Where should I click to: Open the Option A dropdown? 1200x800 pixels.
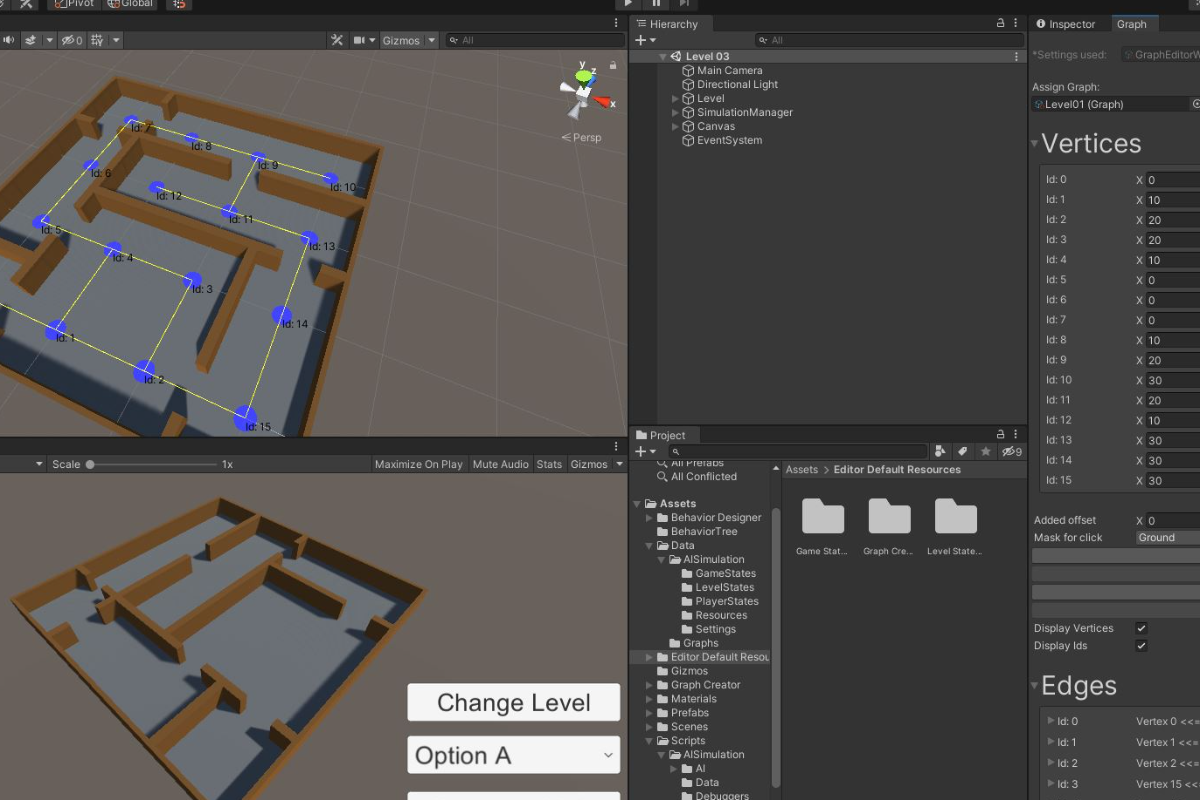(x=513, y=755)
